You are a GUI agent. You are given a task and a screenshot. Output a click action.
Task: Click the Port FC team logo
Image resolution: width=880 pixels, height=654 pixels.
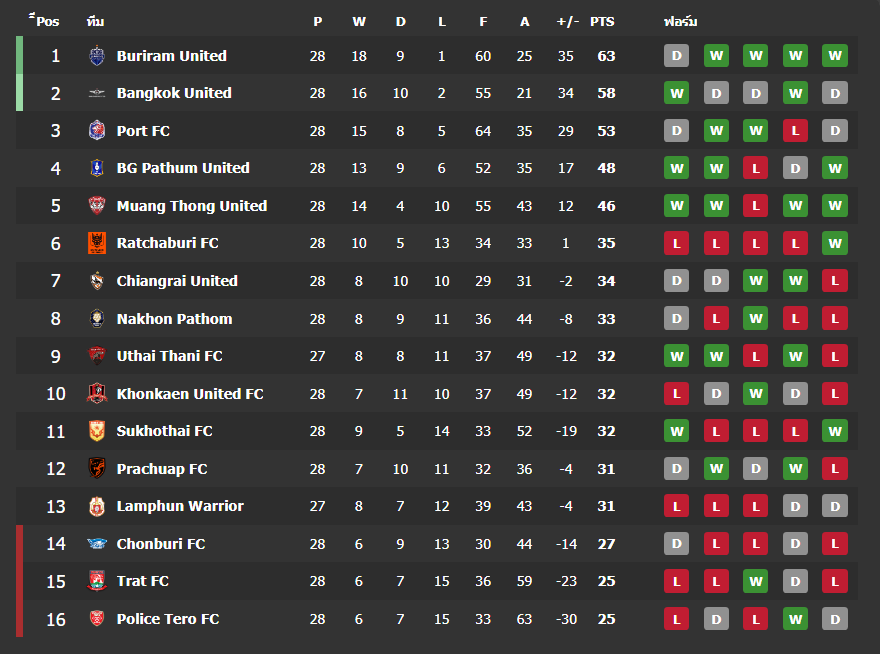point(96,131)
